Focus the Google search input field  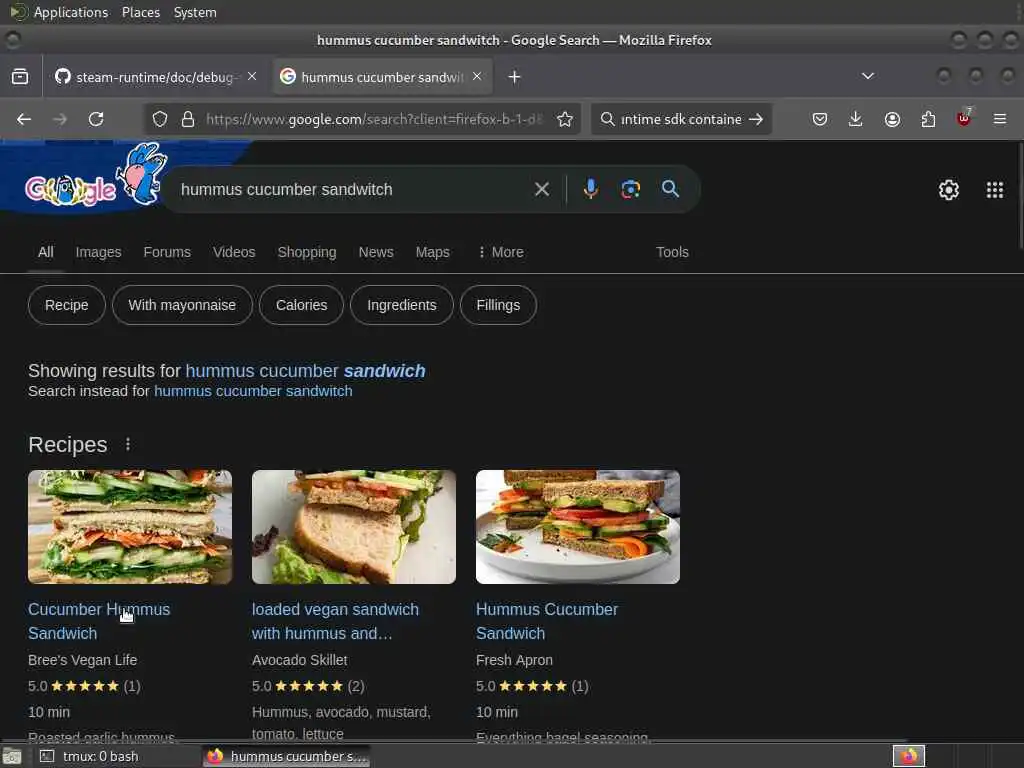pyautogui.click(x=353, y=189)
